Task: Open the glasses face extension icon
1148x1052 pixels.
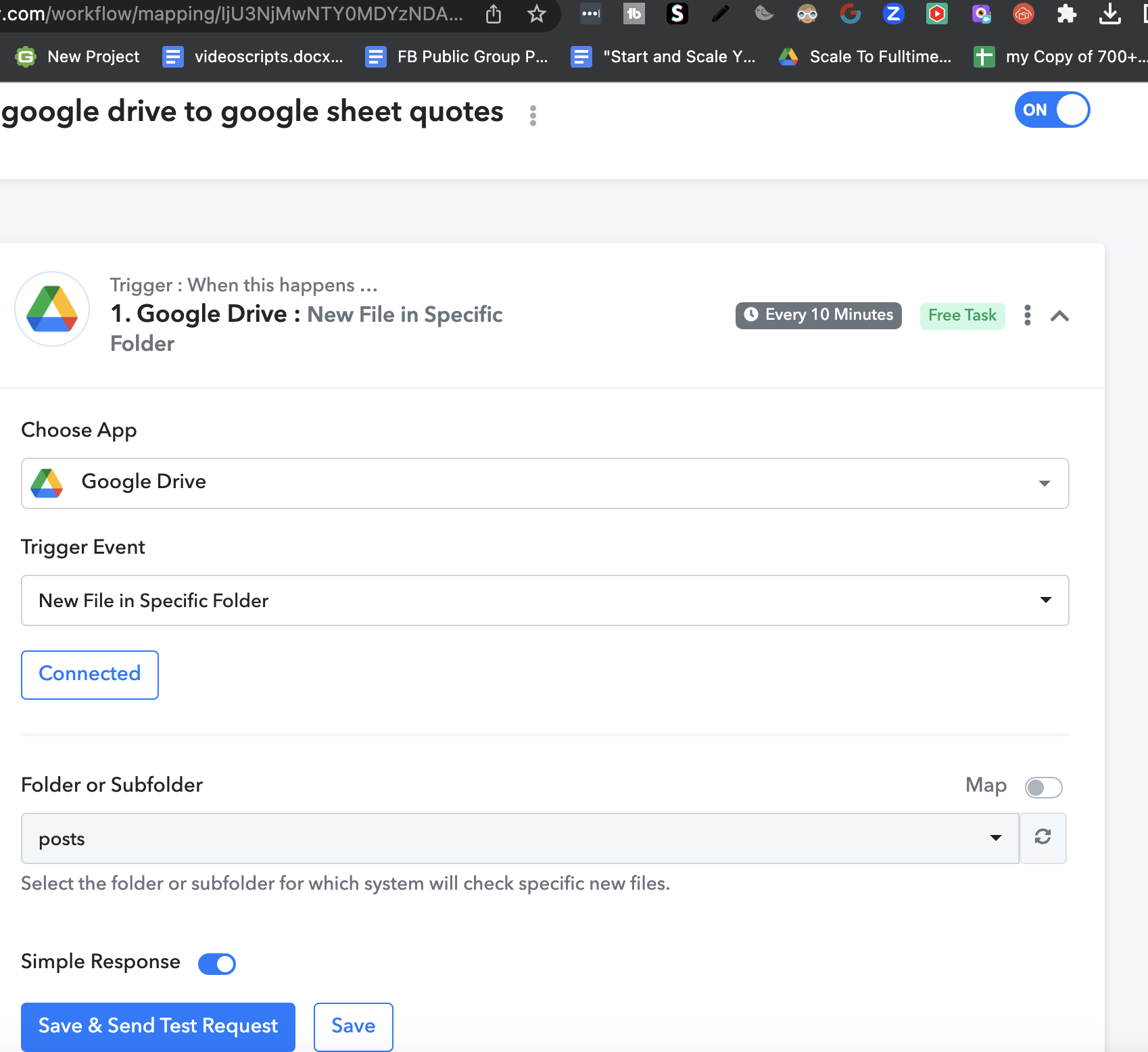Action: click(x=807, y=14)
